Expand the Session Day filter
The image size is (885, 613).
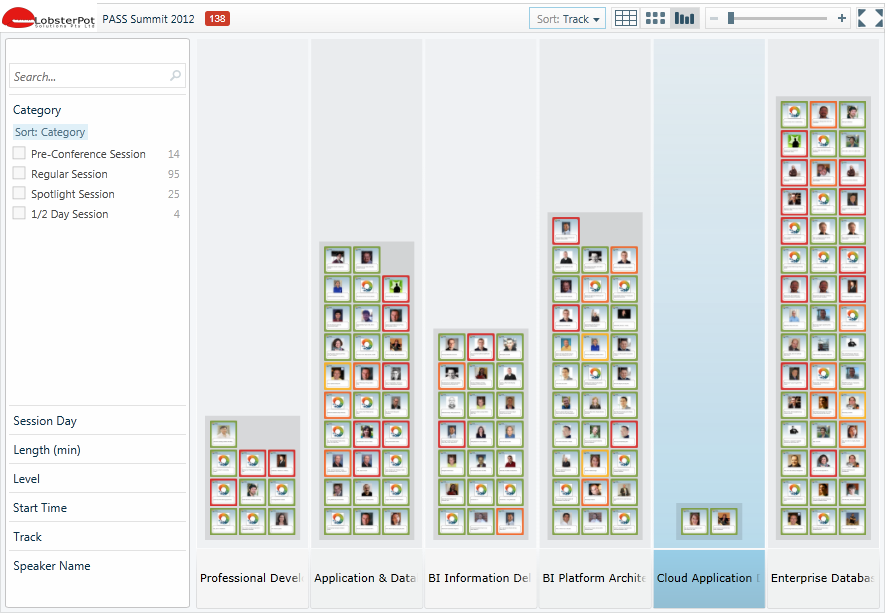[x=45, y=421]
